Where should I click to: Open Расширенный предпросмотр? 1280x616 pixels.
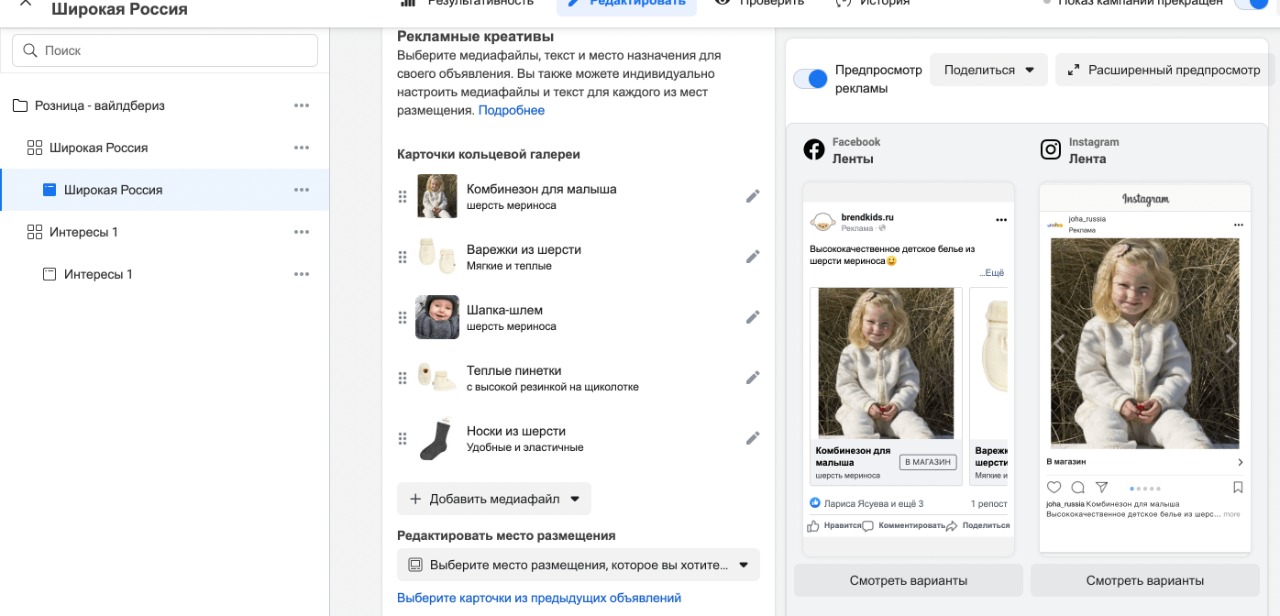[1164, 70]
